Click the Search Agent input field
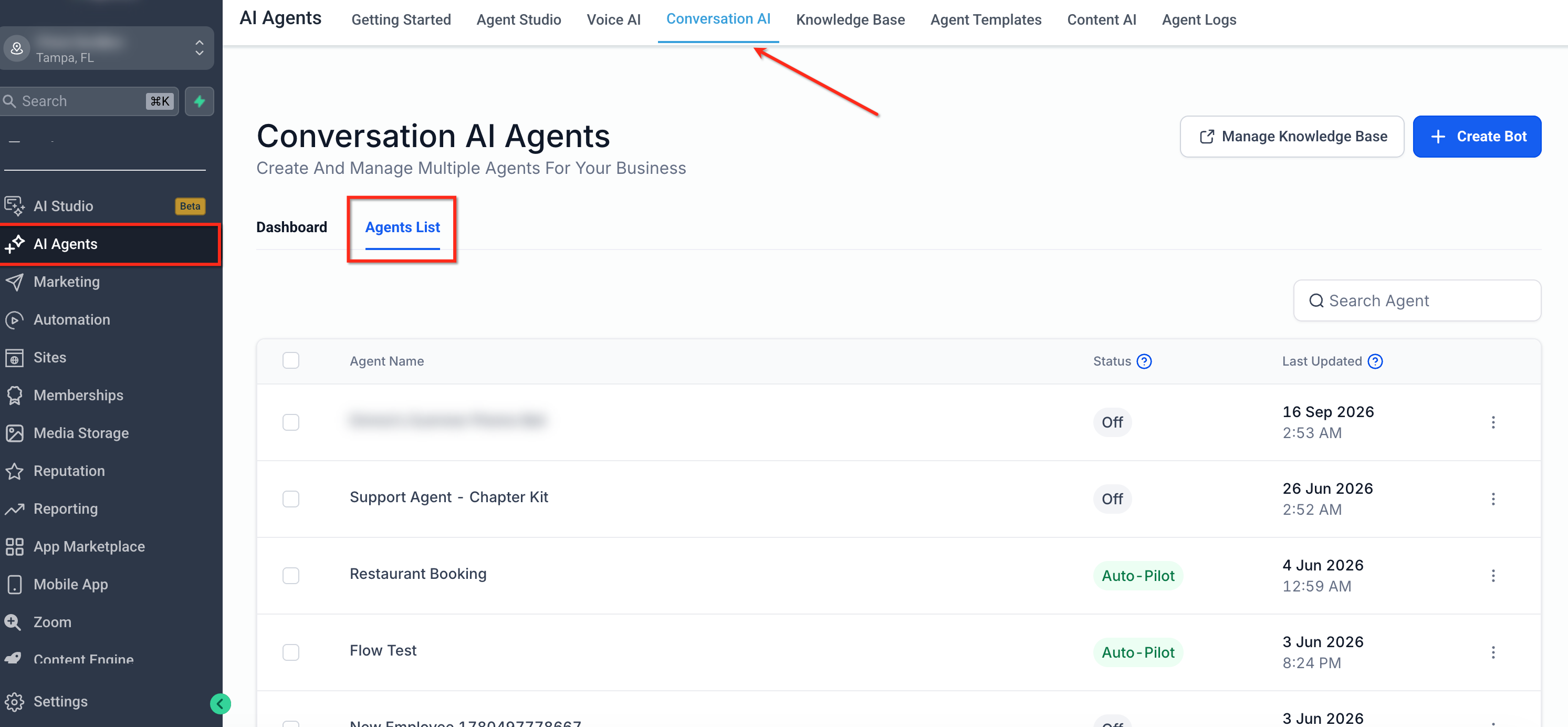This screenshot has height=727, width=1568. click(x=1416, y=300)
